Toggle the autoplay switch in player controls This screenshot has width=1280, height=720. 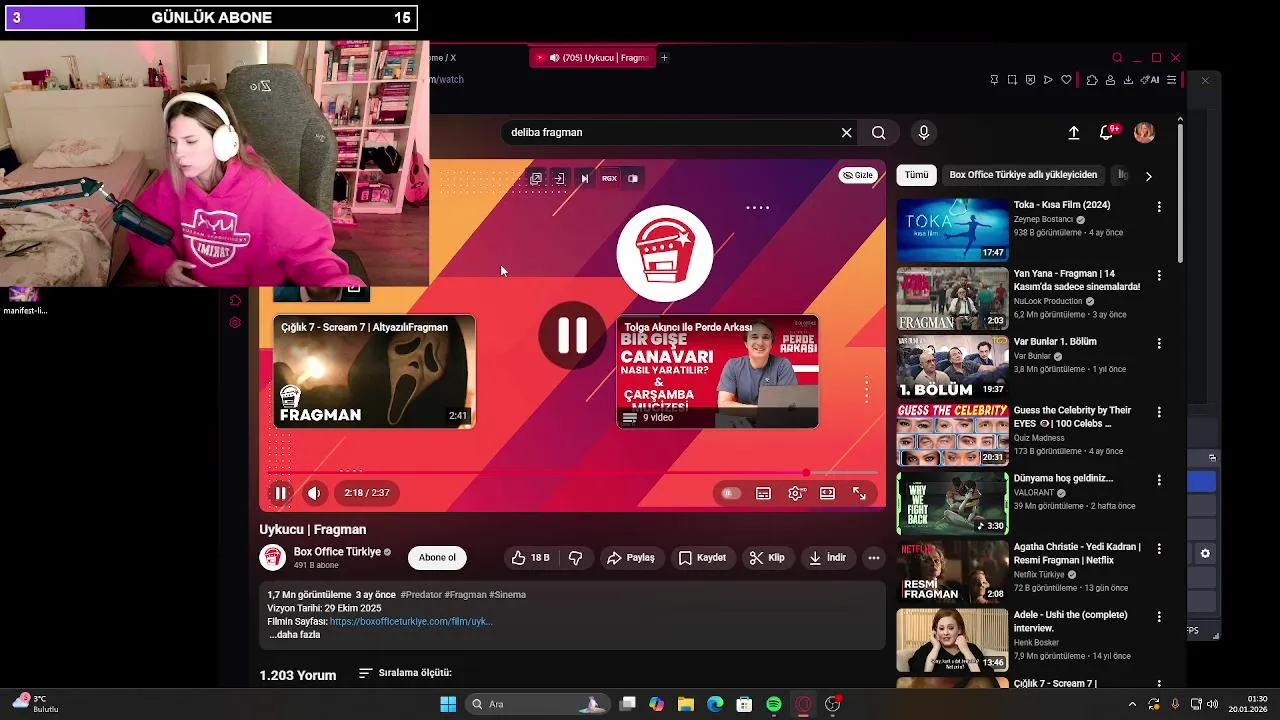tap(730, 493)
